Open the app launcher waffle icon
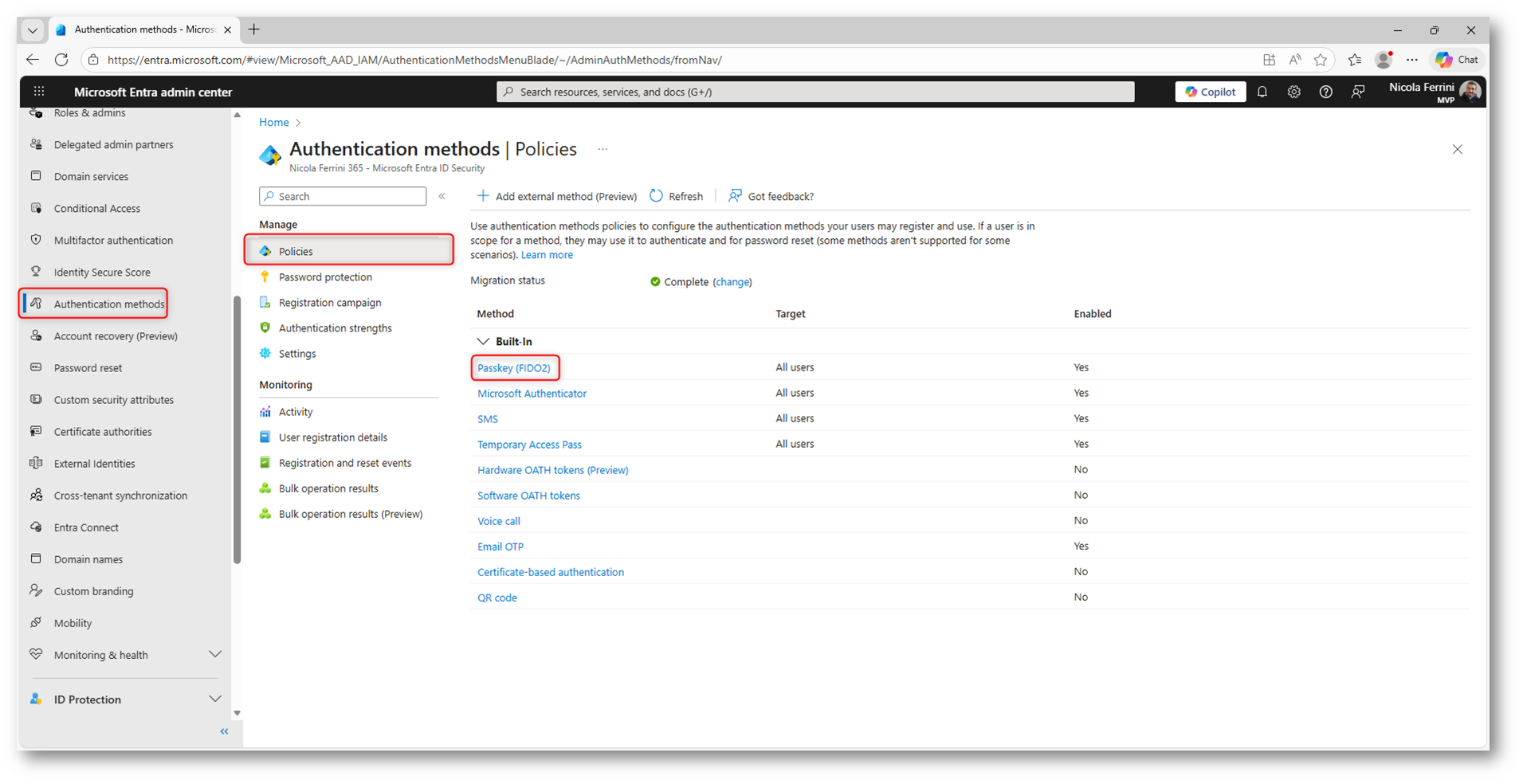 39,92
